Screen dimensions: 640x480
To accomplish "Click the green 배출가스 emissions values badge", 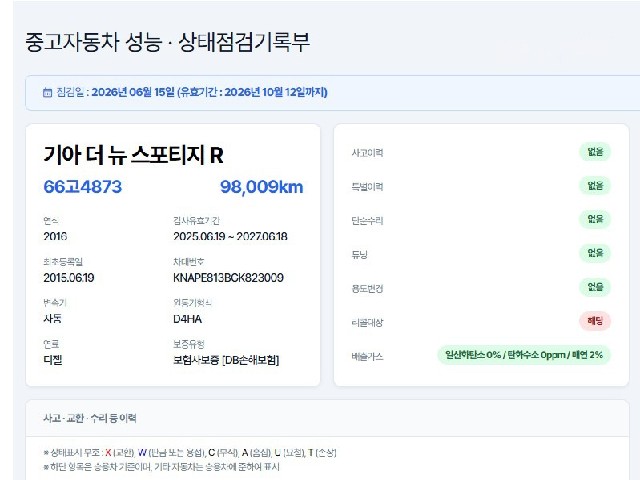I will click(524, 355).
